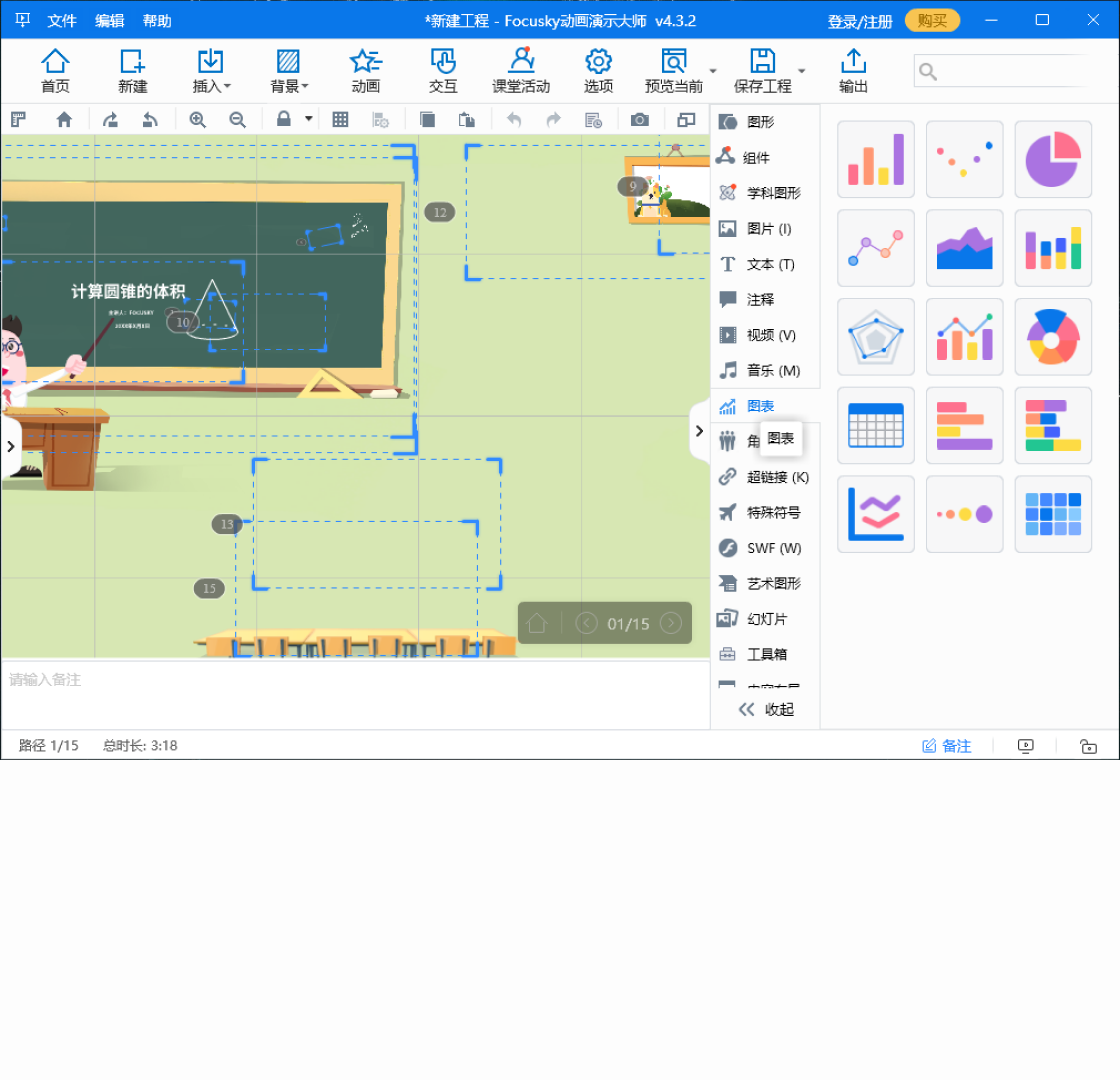The image size is (1120, 1080).
Task: Toggle the unlock icon in status bar
Action: click(1088, 746)
